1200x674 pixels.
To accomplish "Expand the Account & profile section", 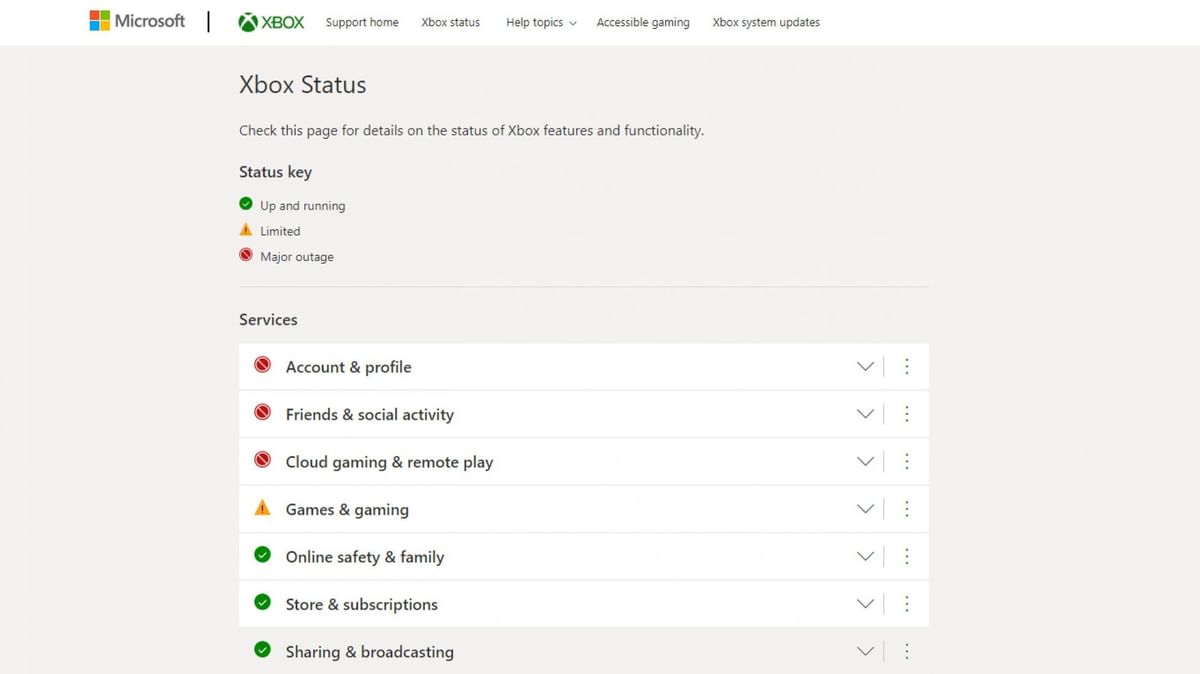I will pos(865,366).
